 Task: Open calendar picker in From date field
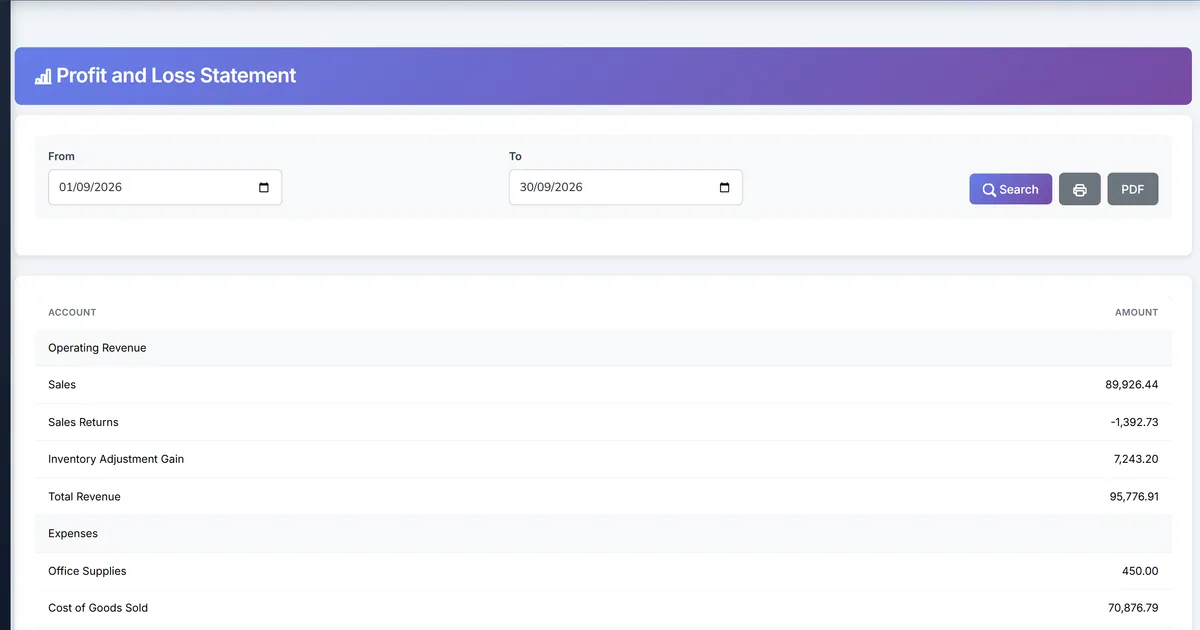click(264, 187)
